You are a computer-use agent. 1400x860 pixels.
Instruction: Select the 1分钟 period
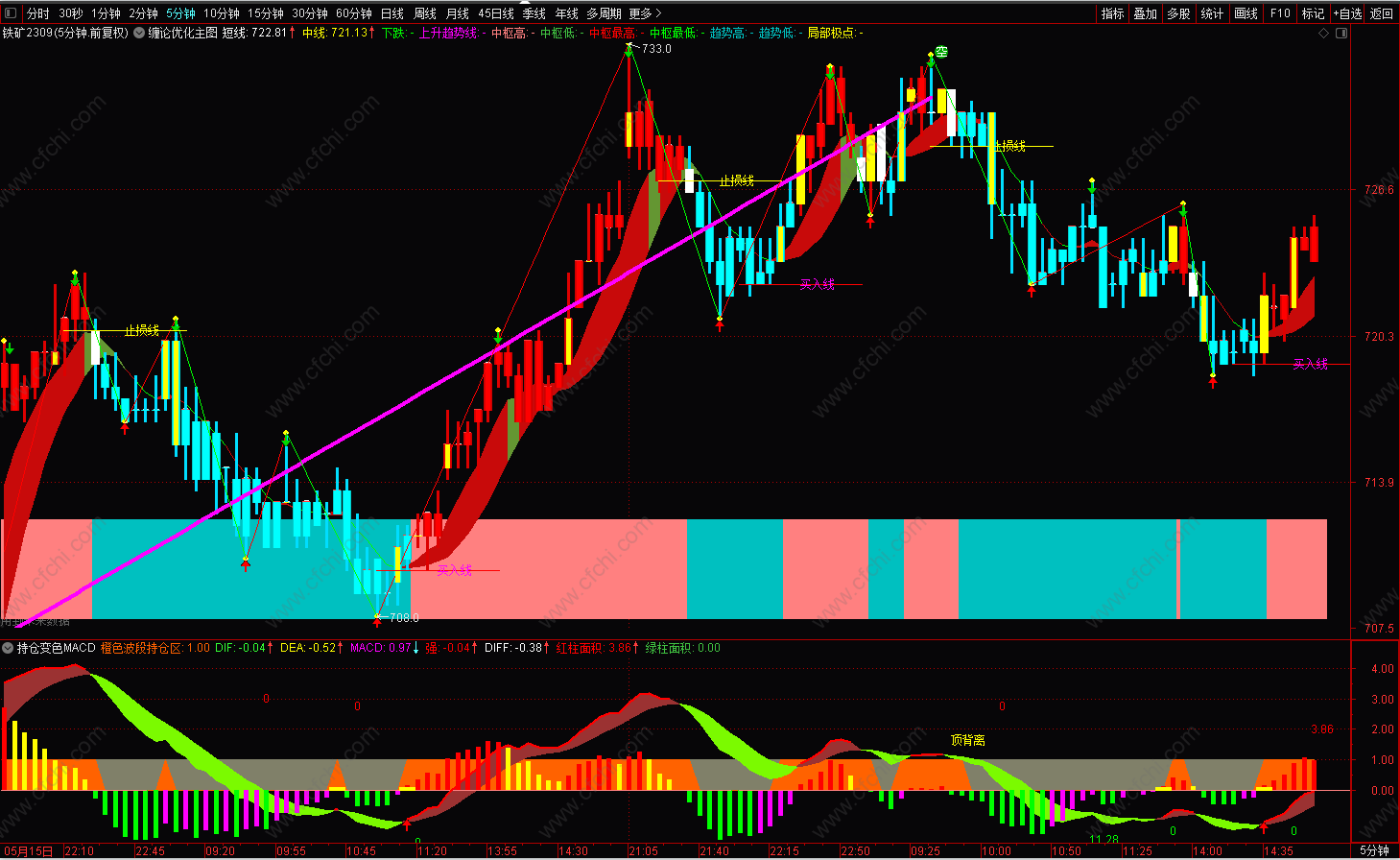tap(106, 13)
